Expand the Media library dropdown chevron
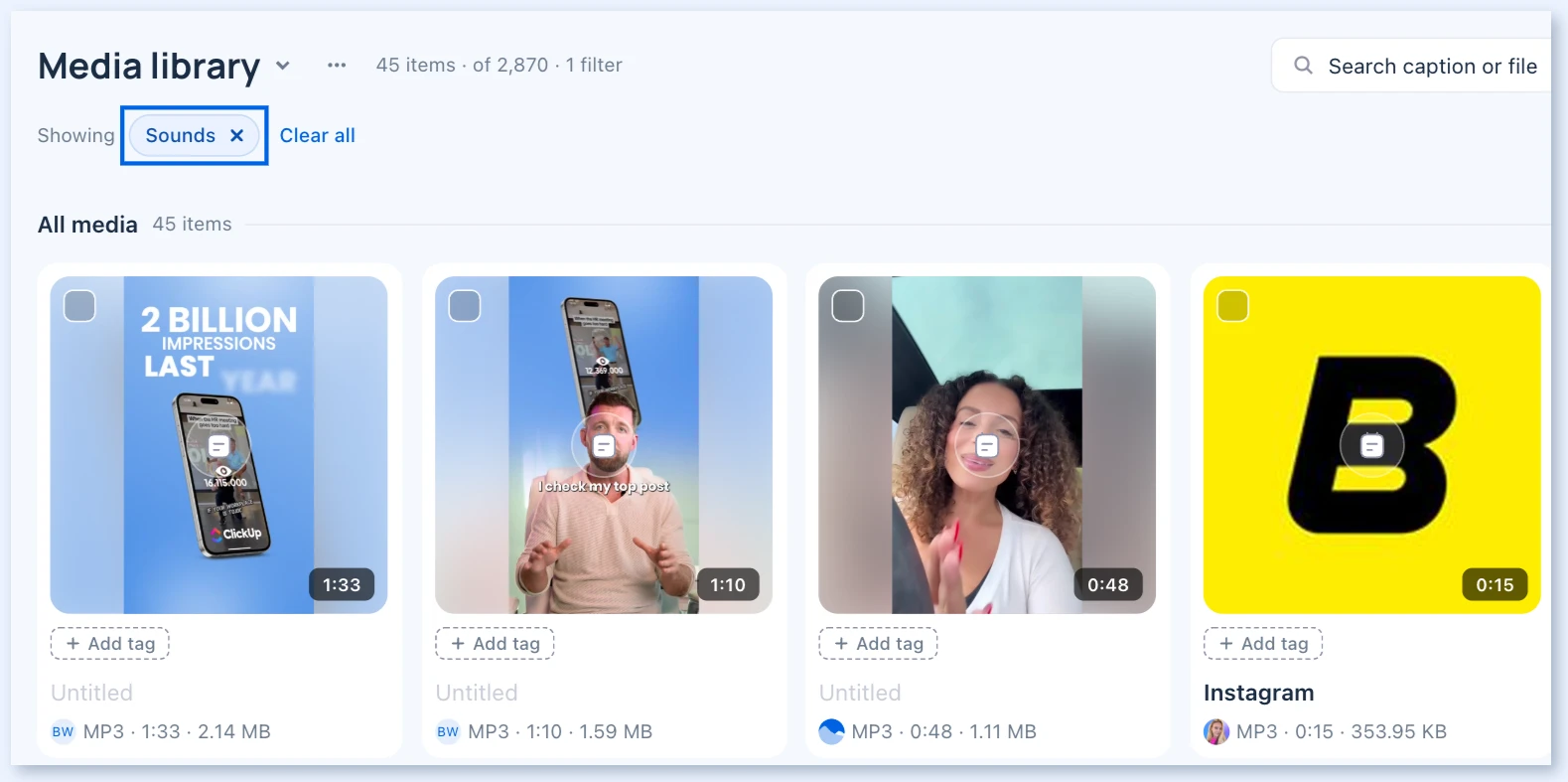Image resolution: width=1568 pixels, height=782 pixels. pyautogui.click(x=283, y=66)
